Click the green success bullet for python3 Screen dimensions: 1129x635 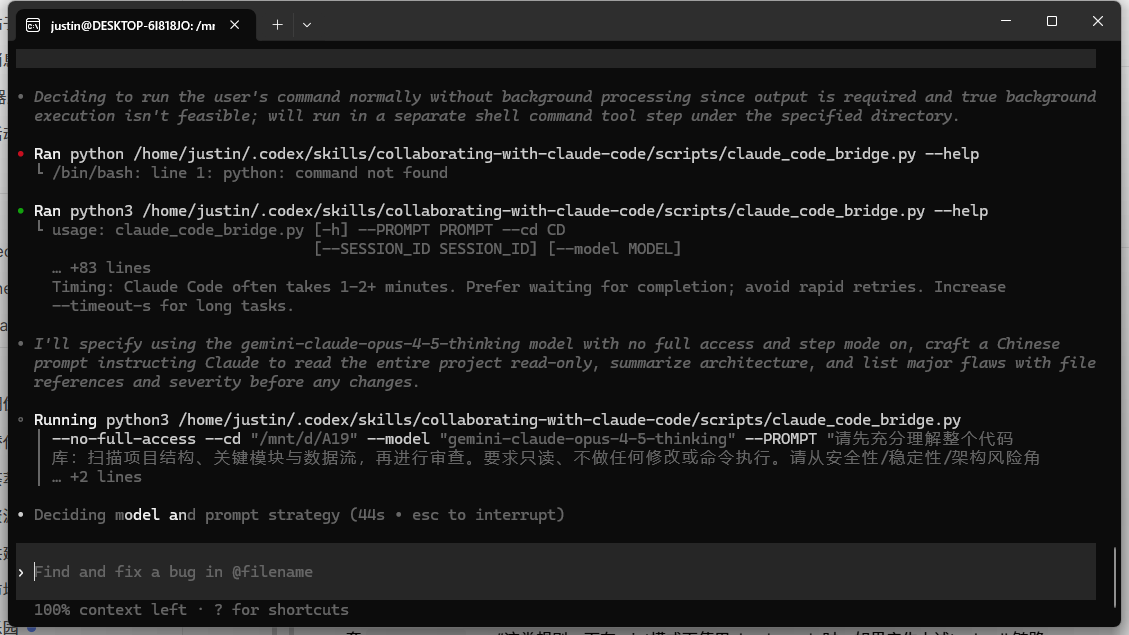[21, 211]
